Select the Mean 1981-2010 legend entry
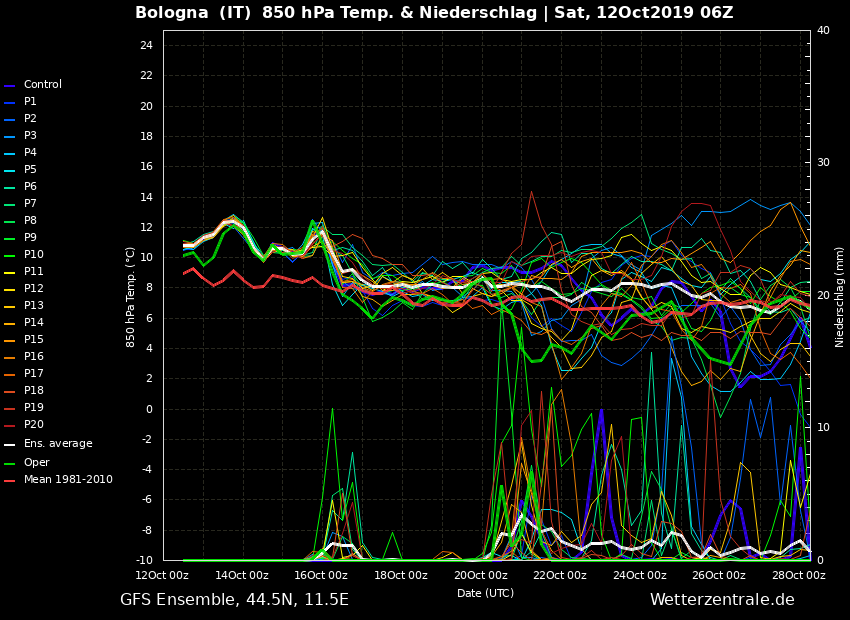Screen dimensions: 850x620 [67, 480]
